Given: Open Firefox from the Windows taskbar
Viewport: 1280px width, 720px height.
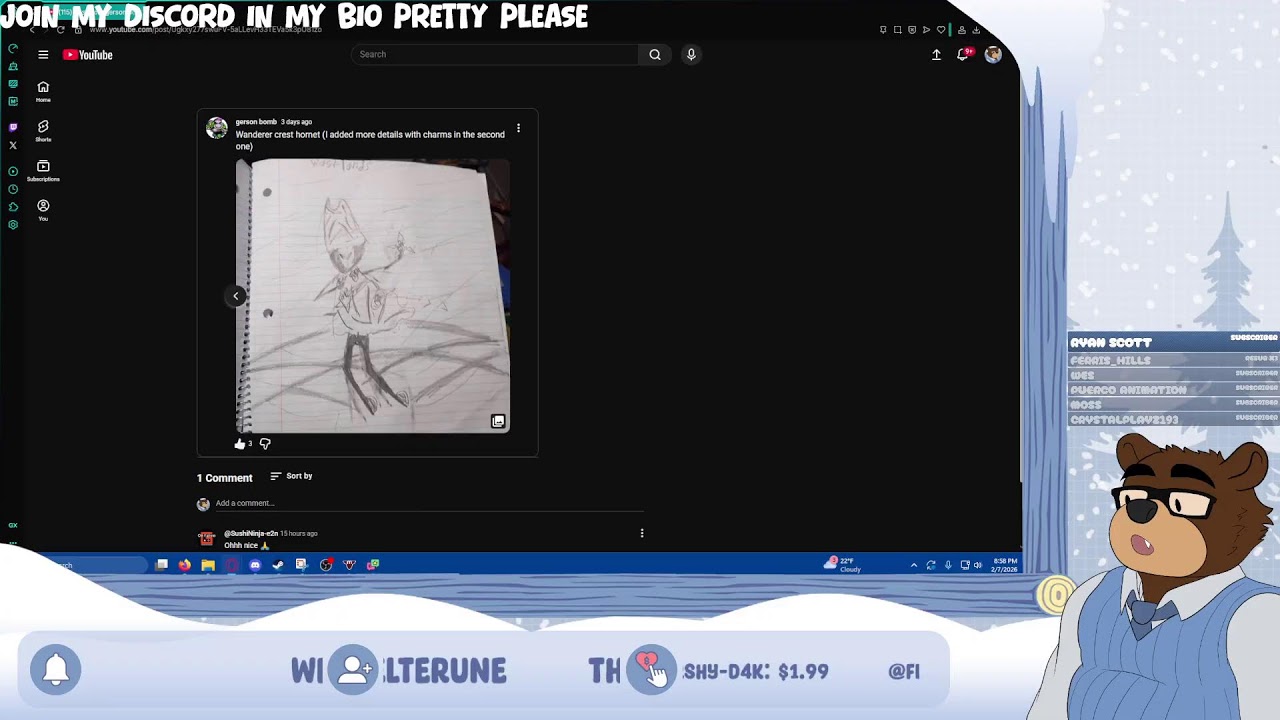Looking at the screenshot, I should point(185,565).
